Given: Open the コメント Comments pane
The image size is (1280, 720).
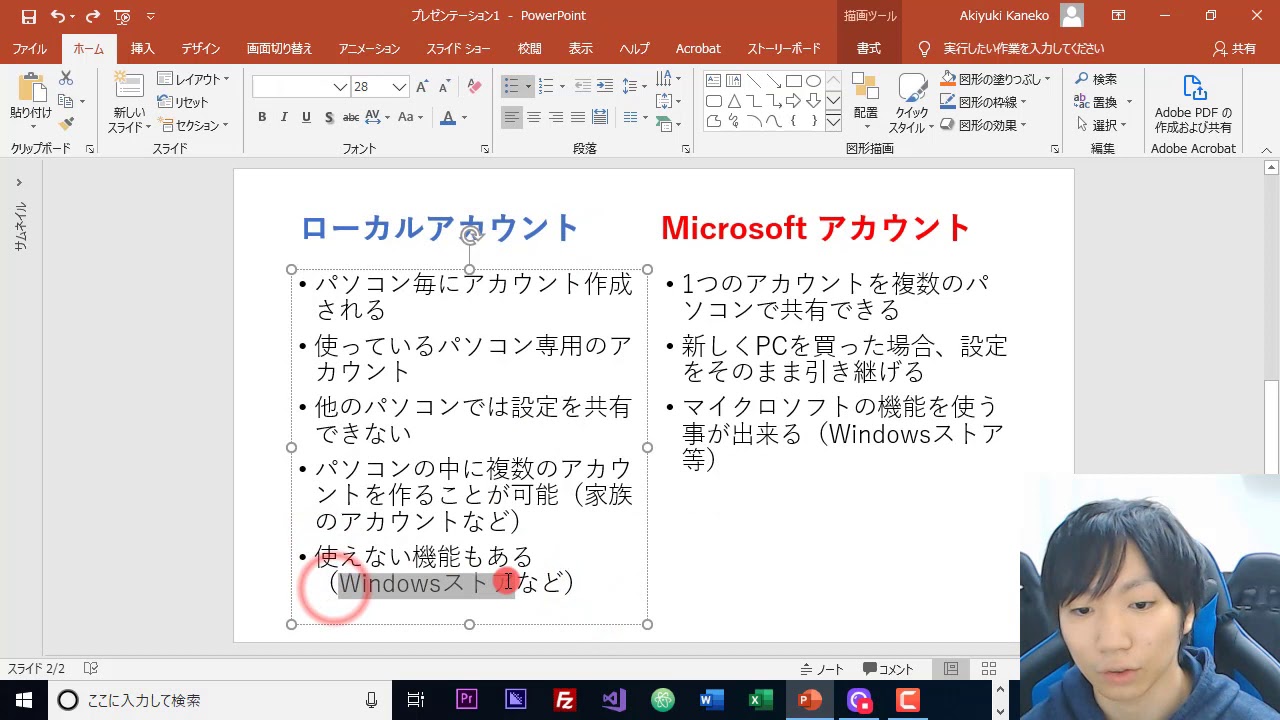Looking at the screenshot, I should coord(888,669).
